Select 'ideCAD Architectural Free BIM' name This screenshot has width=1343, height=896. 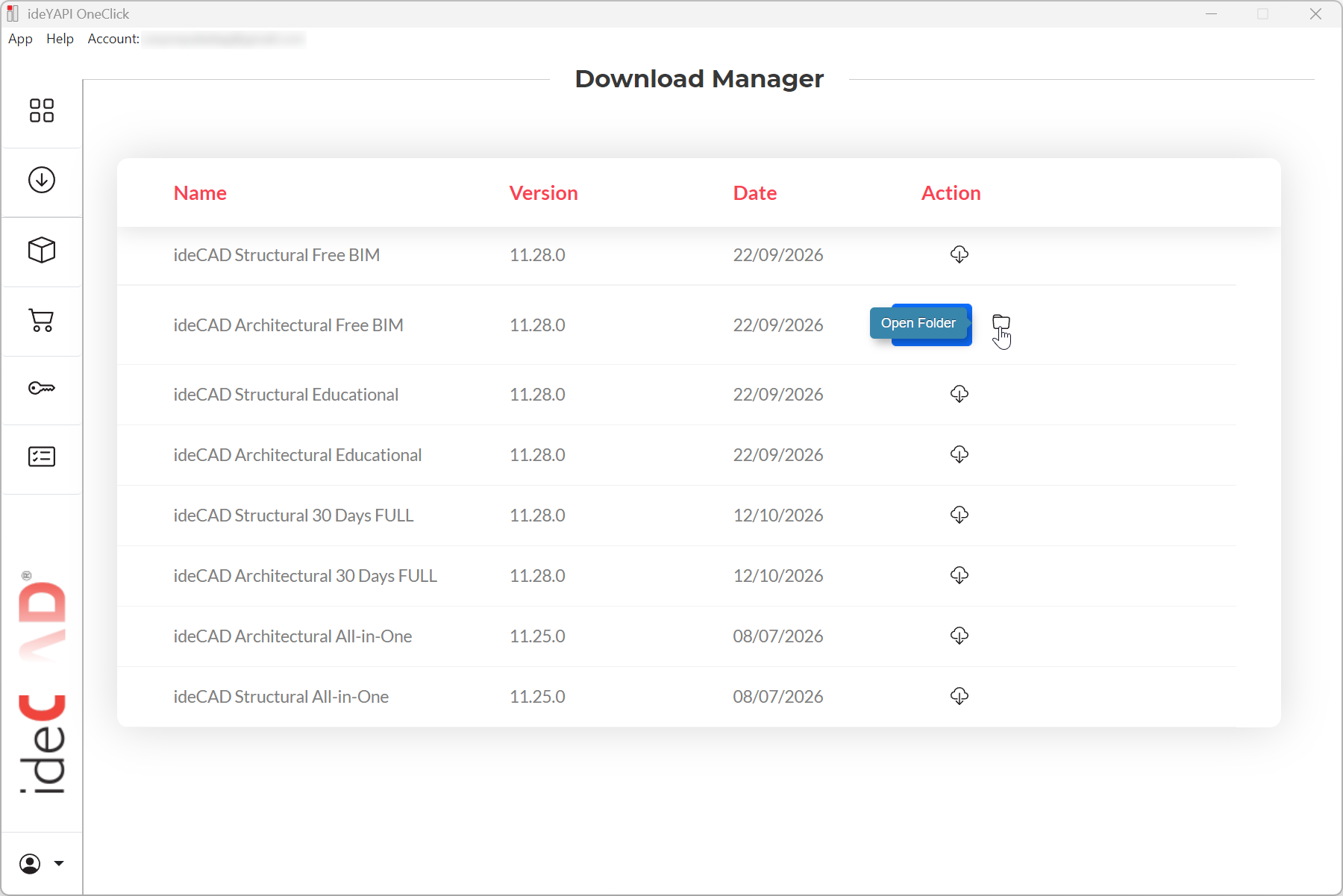point(288,325)
